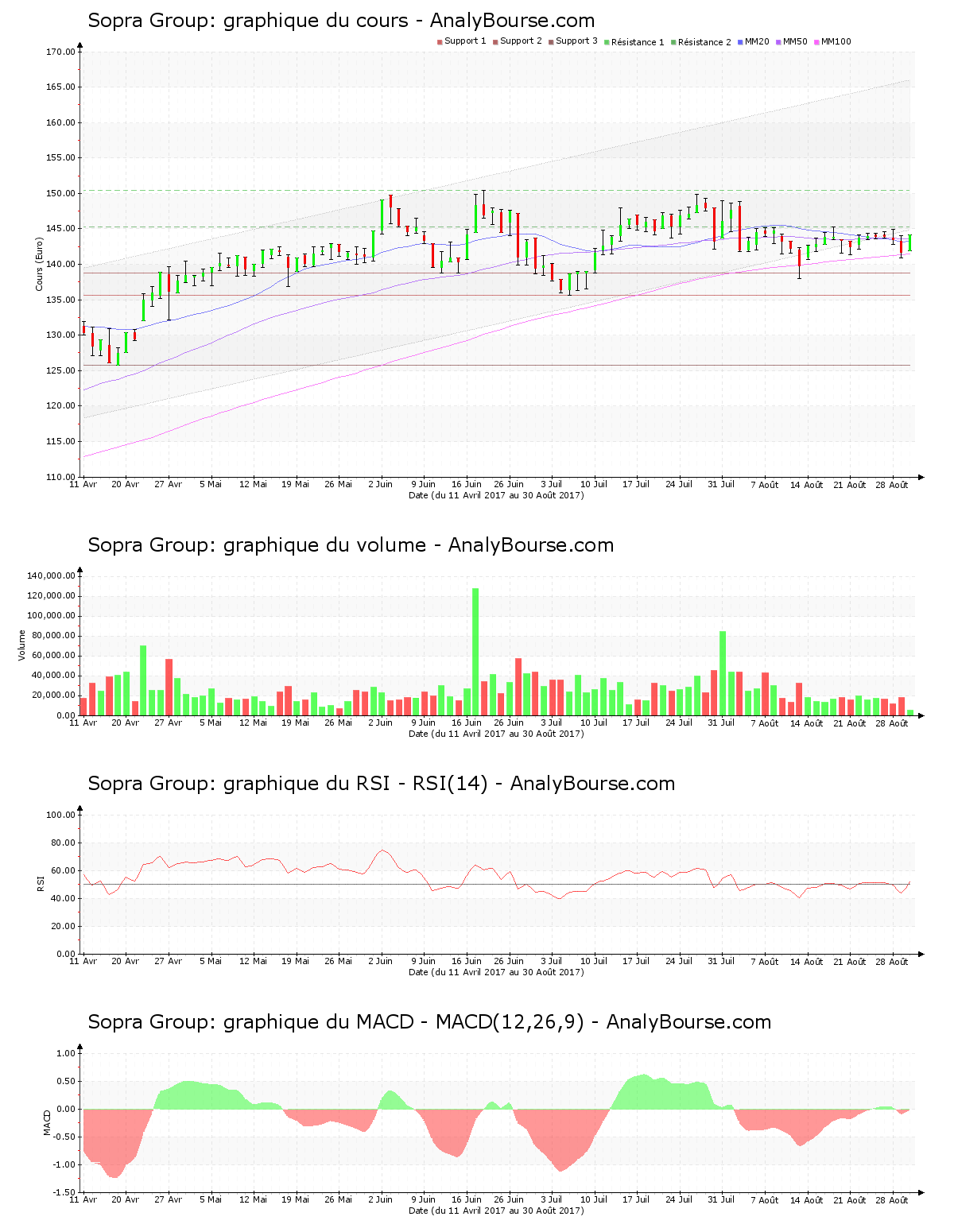Click the date range caption under RSI chart
Screen dimensions: 954x1232
click(x=496, y=972)
